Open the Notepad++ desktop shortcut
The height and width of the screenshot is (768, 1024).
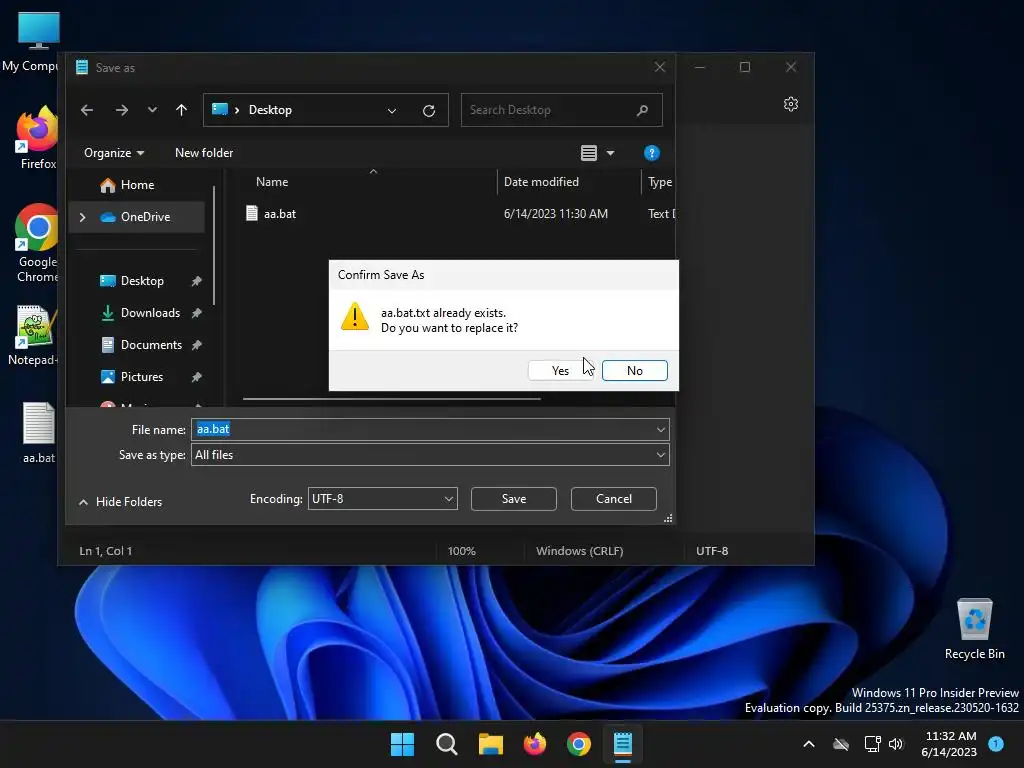[x=36, y=335]
